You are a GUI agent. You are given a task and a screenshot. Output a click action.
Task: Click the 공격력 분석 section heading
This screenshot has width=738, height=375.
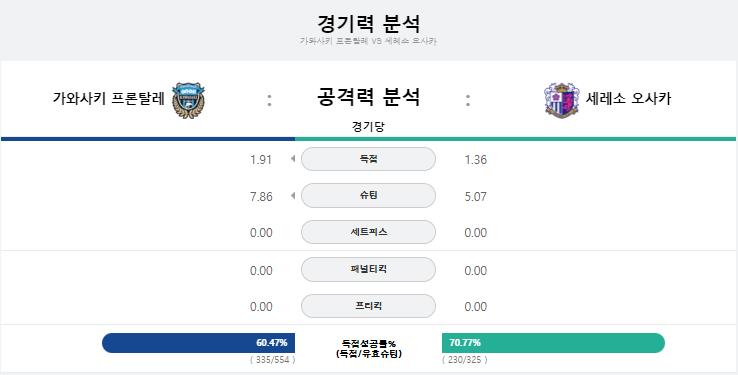[x=368, y=97]
